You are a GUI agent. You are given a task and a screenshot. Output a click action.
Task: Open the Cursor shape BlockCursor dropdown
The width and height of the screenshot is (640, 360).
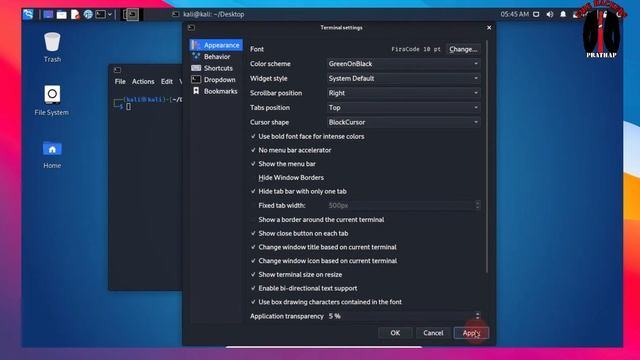[403, 122]
